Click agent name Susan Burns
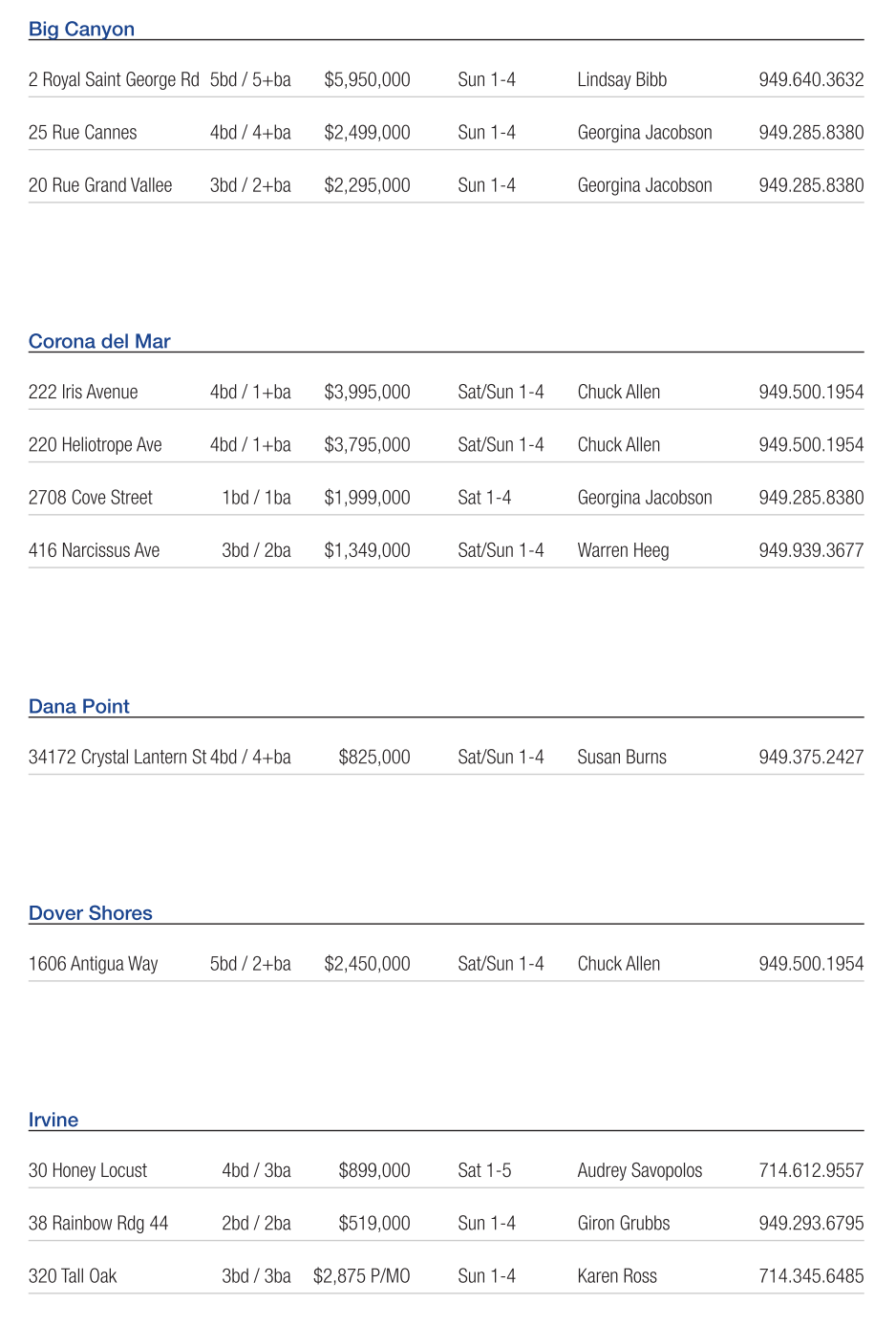Screen dimensions: 896x1325 coord(622,758)
